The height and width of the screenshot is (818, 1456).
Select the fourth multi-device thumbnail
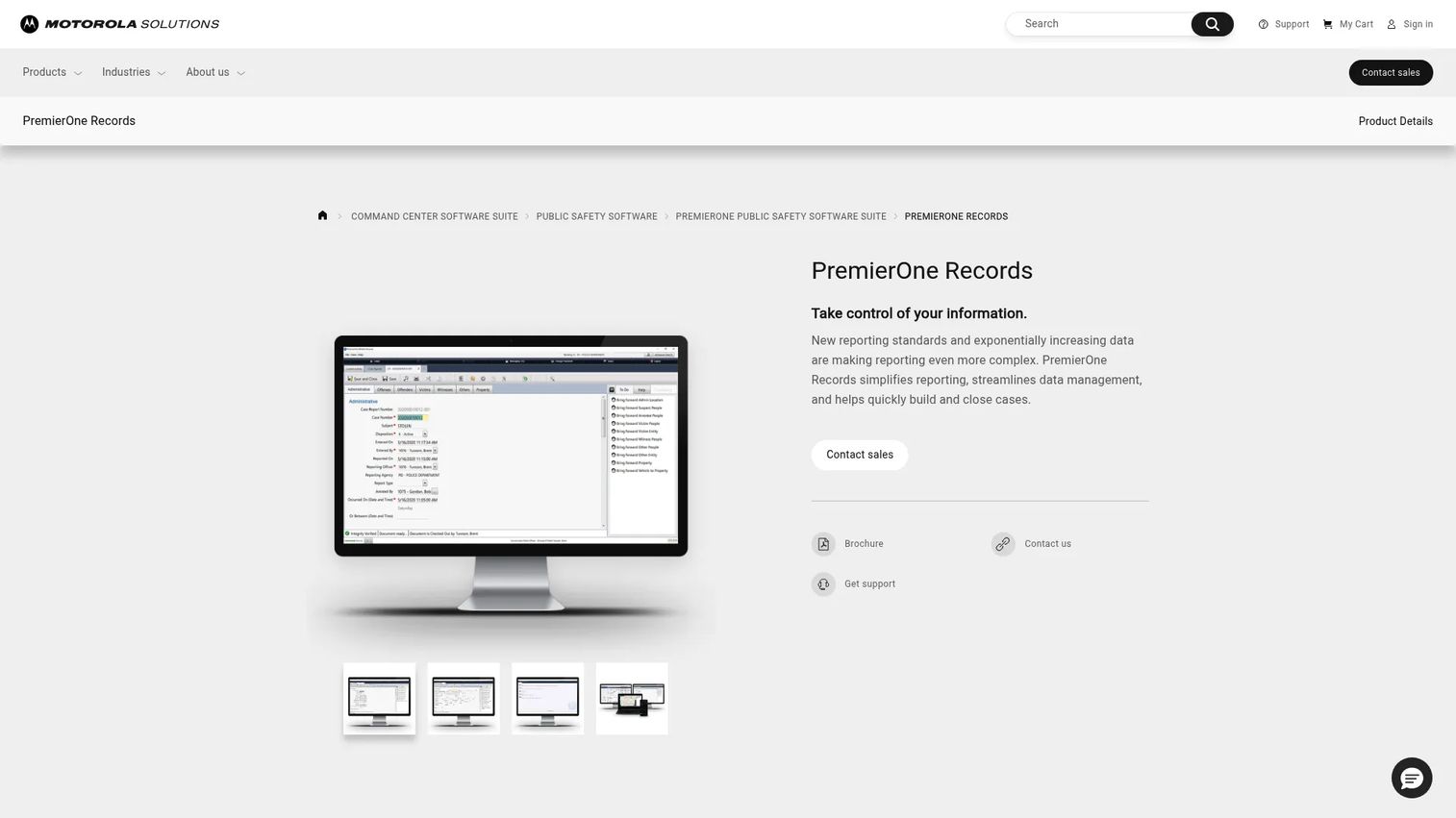(x=632, y=699)
